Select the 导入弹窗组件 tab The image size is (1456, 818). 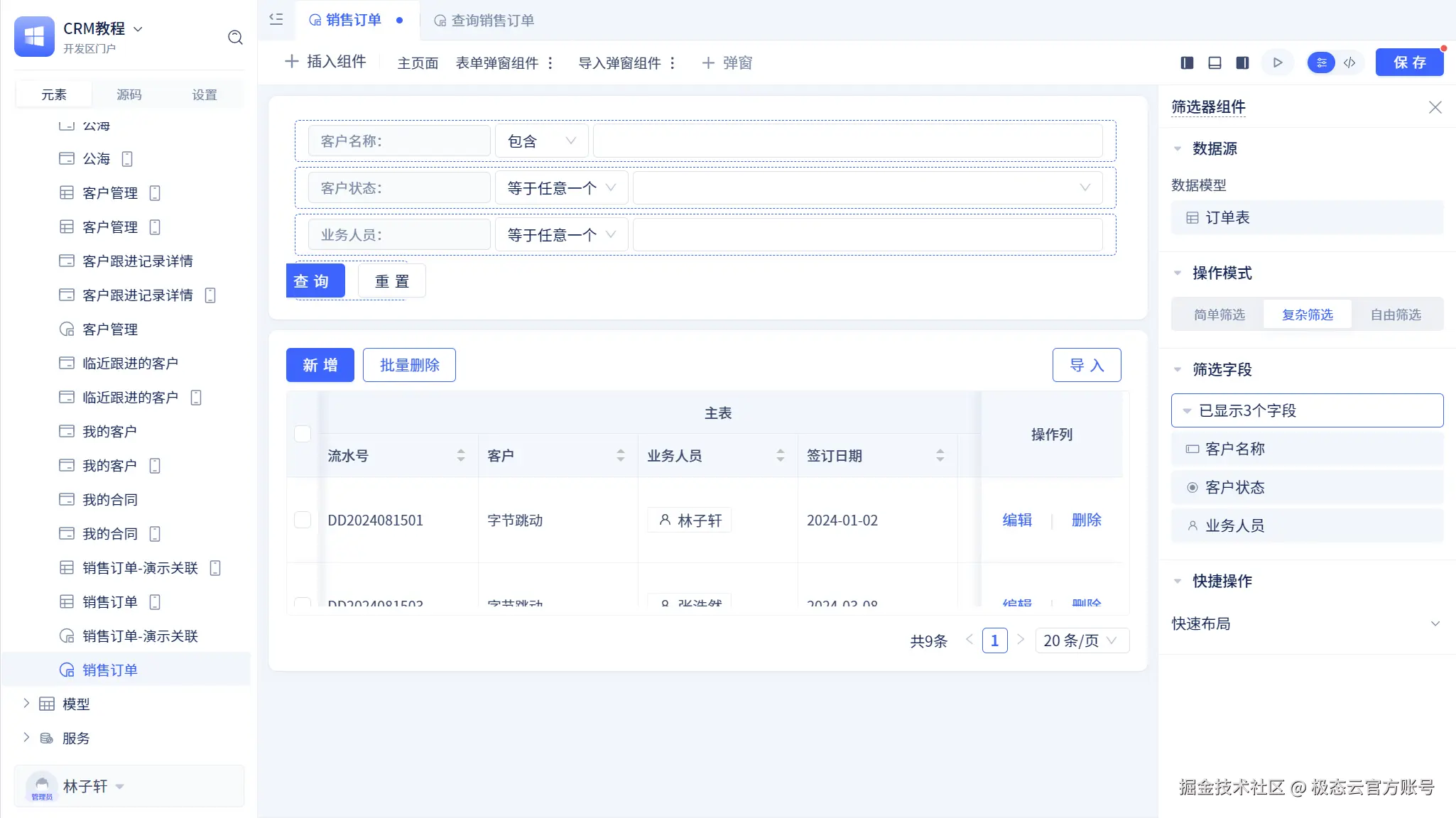(619, 63)
